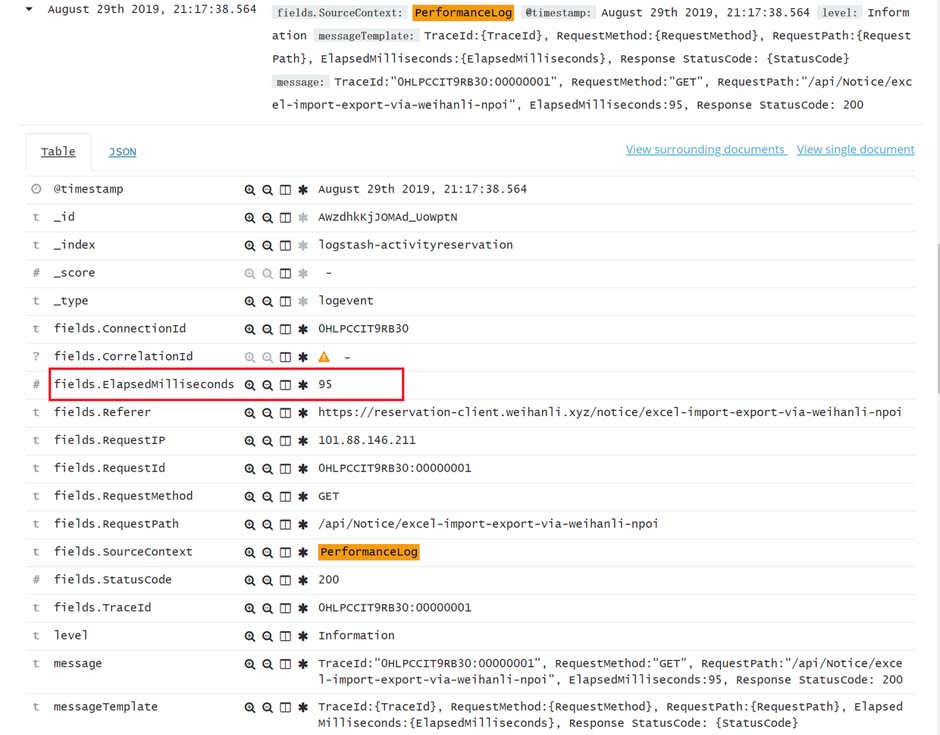
Task: Filter for fields.RequestIP value
Action: (x=249, y=441)
